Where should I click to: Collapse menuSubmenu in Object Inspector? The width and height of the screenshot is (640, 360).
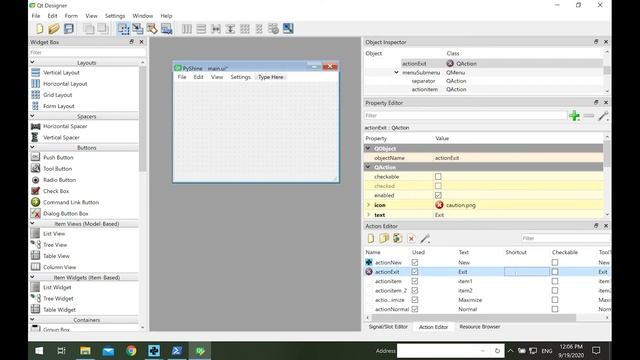point(396,73)
